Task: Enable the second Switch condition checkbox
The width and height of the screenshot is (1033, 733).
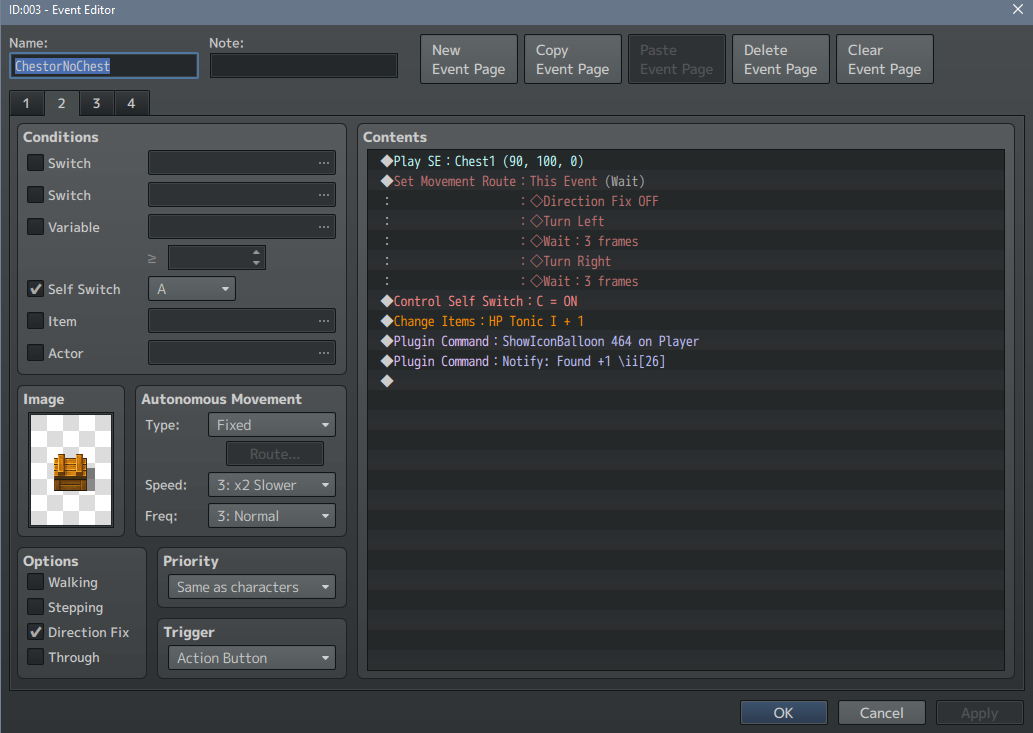Action: click(x=36, y=194)
